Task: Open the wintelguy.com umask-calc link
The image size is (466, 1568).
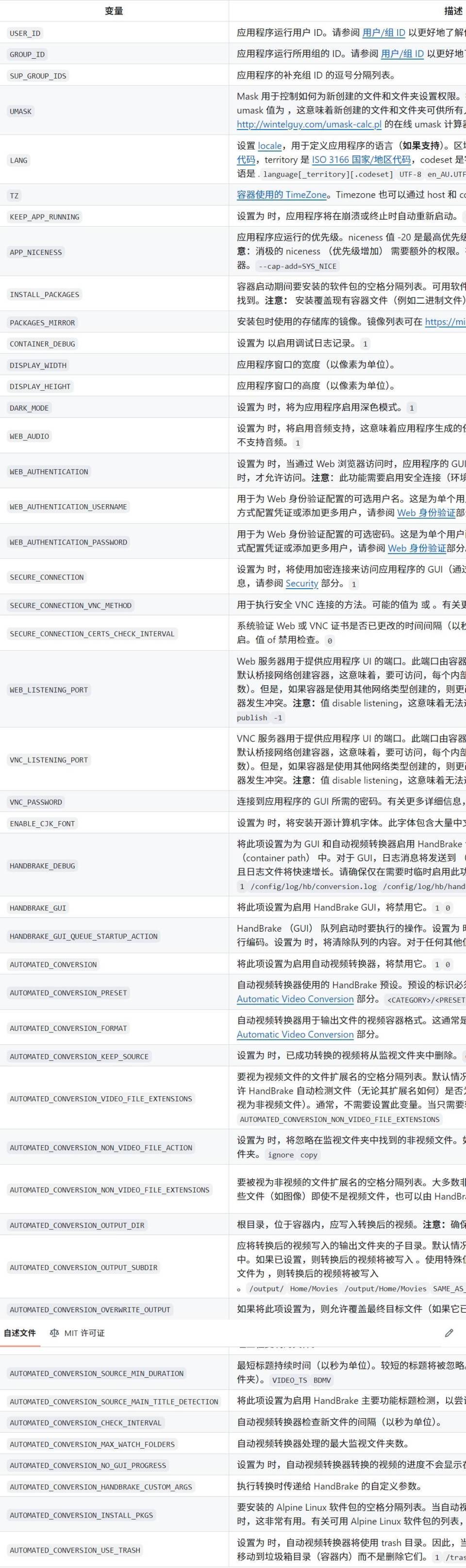Action: (309, 124)
